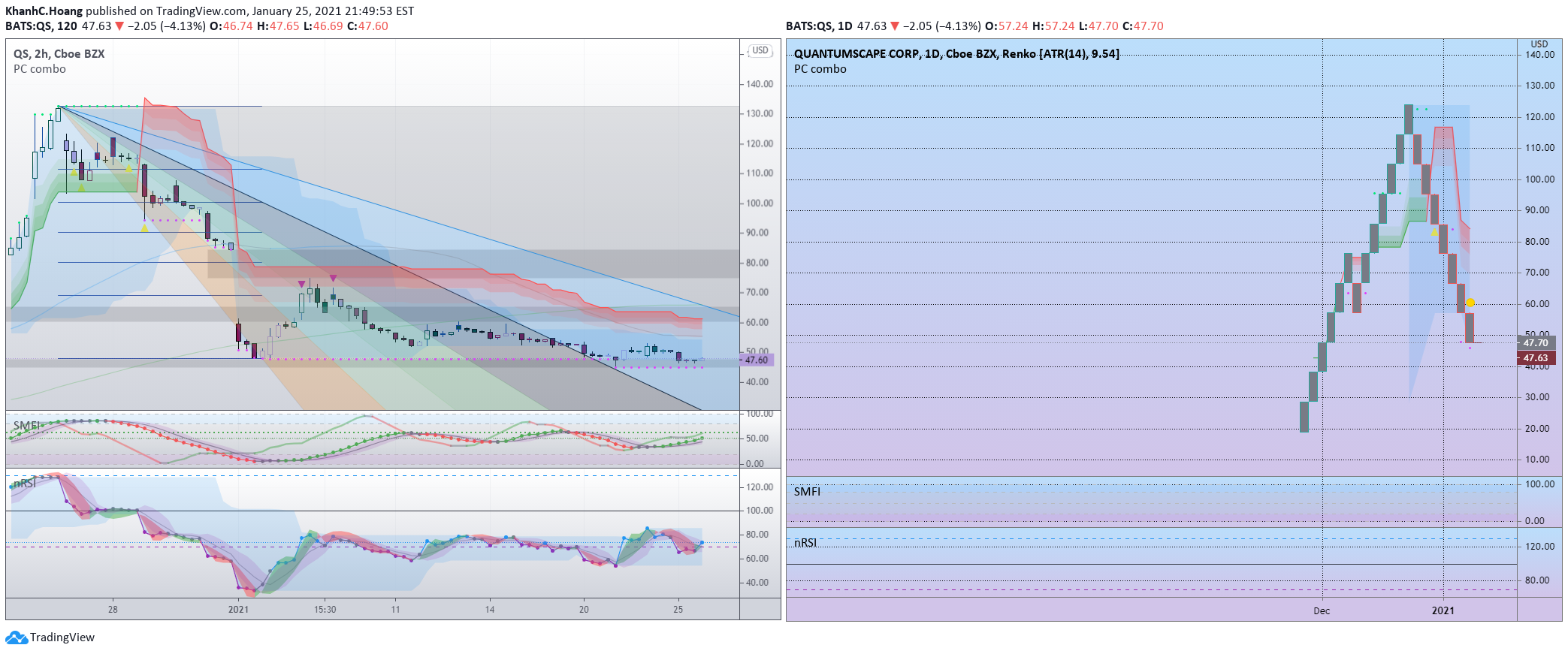Select the 25 date label on the time axis
This screenshot has height=654, width=1568.
tap(678, 610)
